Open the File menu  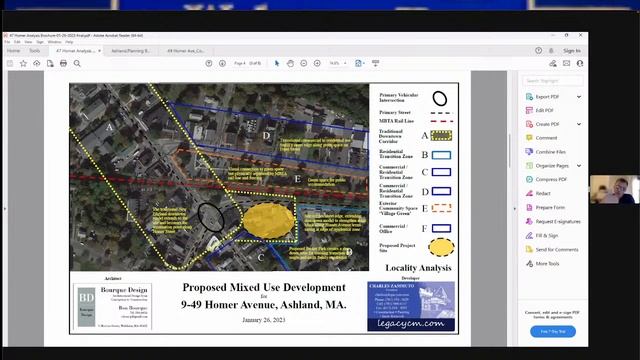coord(7,42)
